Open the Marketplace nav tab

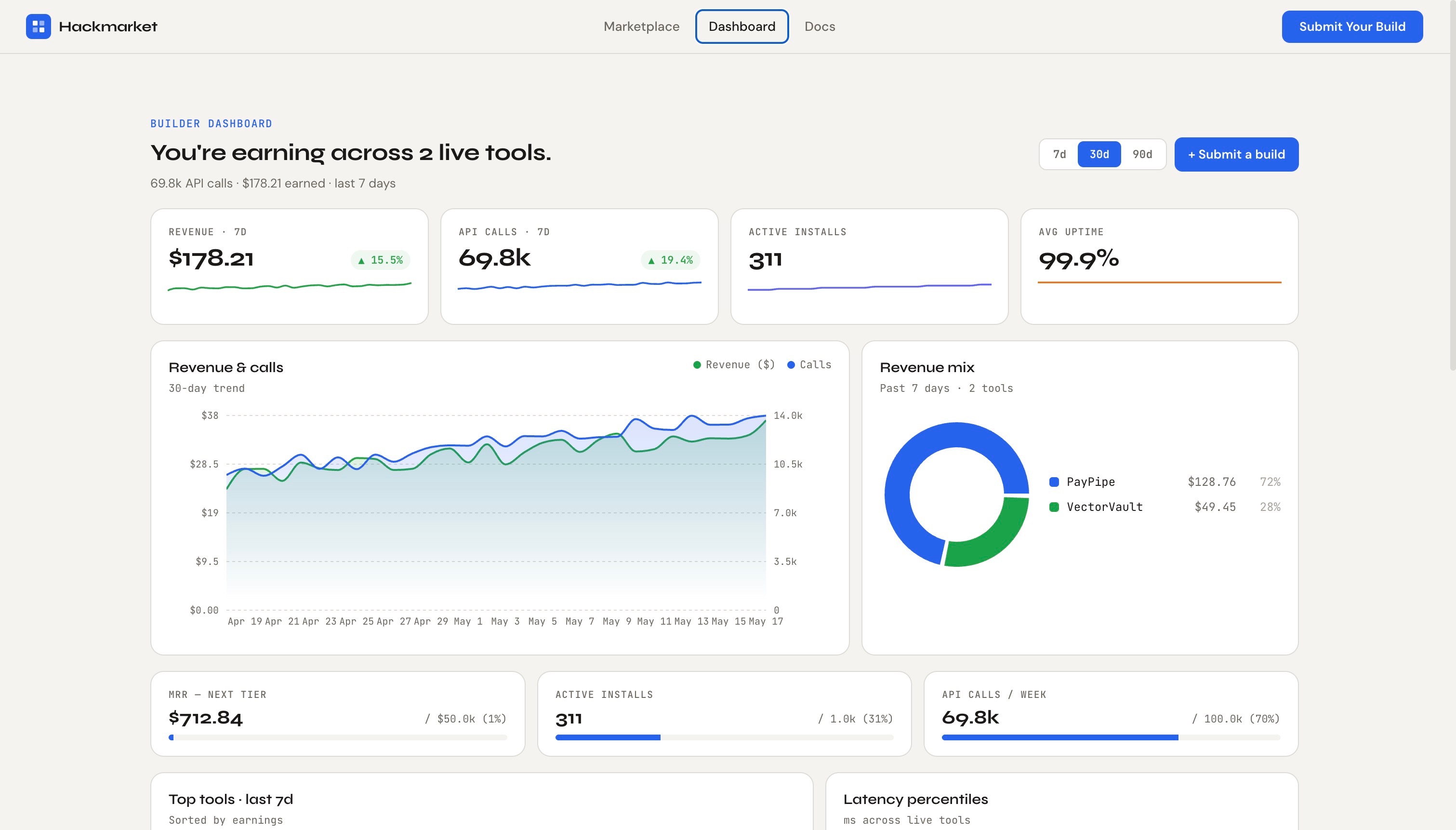641,26
